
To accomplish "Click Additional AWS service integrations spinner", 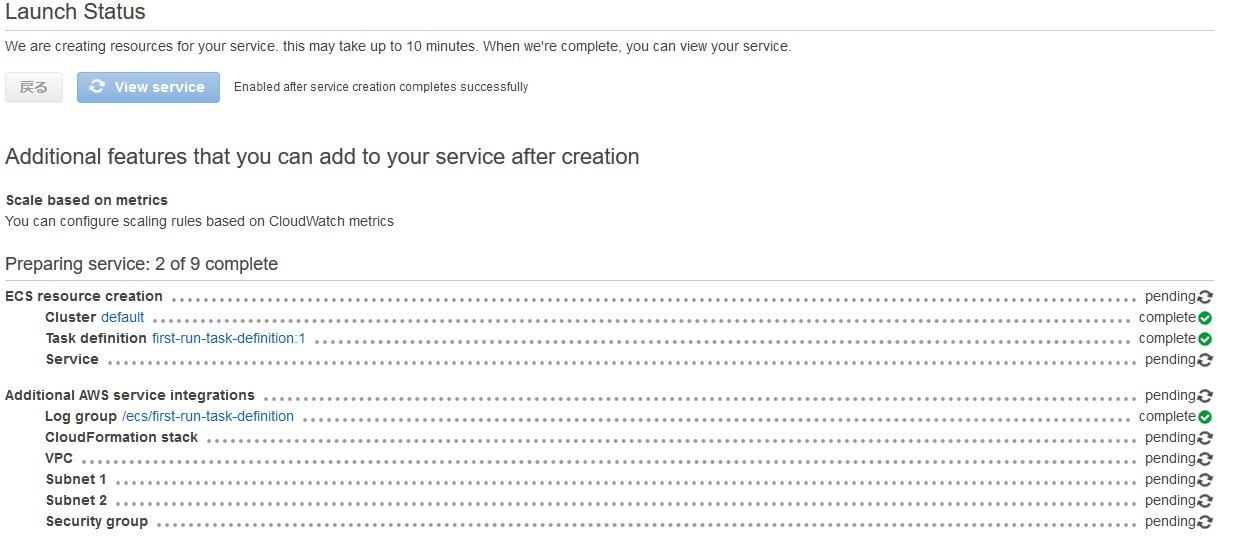I will 1205,396.
